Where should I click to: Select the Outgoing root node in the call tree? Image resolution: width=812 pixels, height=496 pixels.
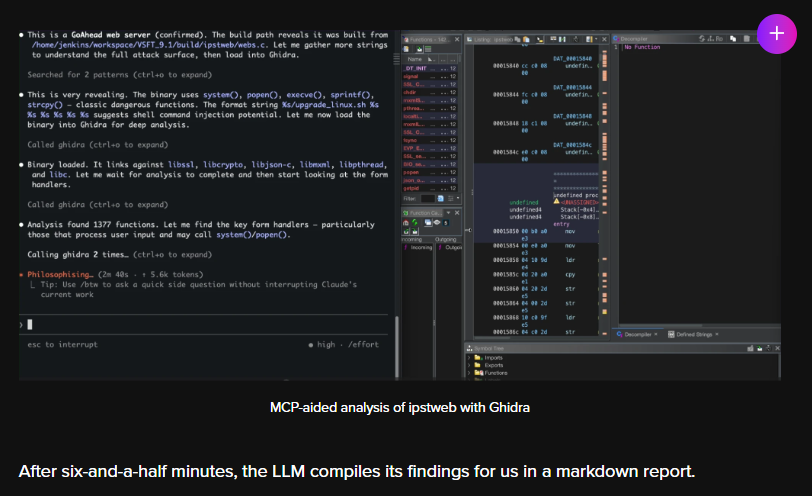point(450,247)
